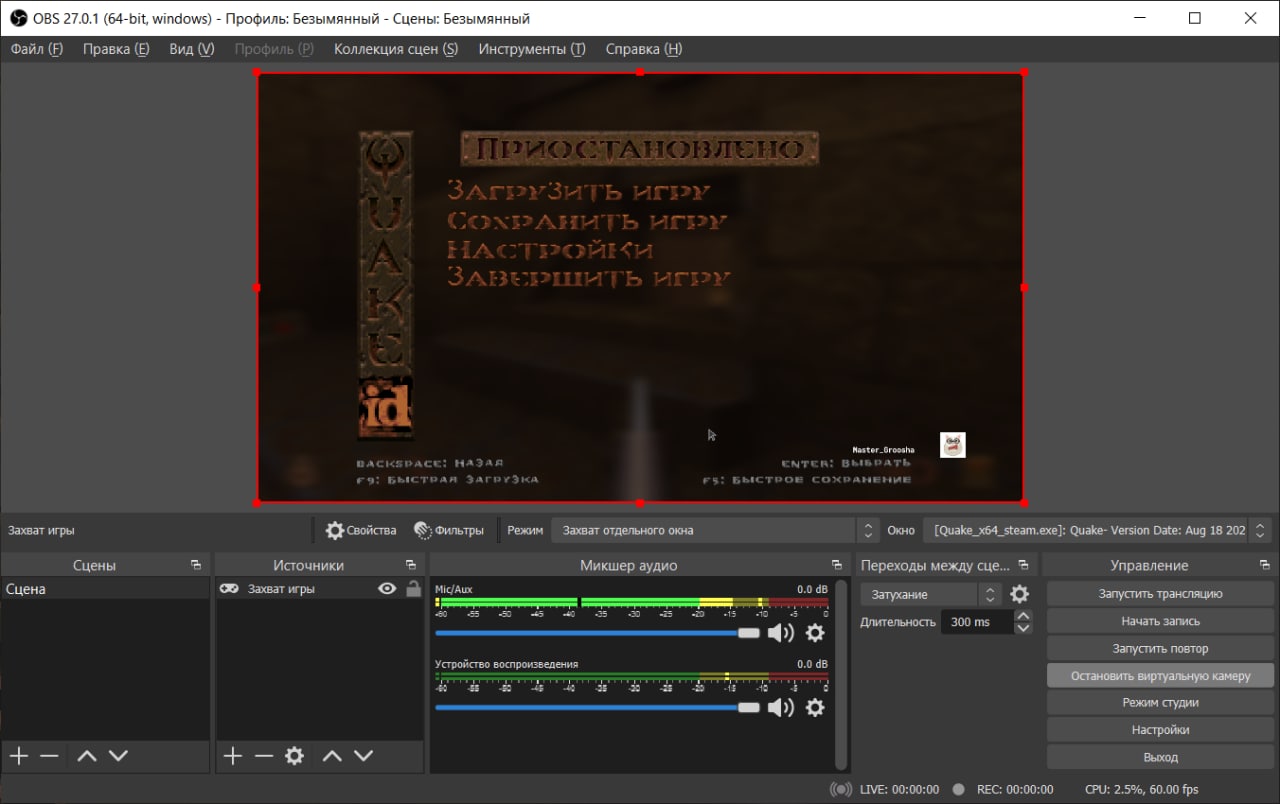Remove the selected scene with the minus icon
The width and height of the screenshot is (1280, 804).
pyautogui.click(x=49, y=756)
